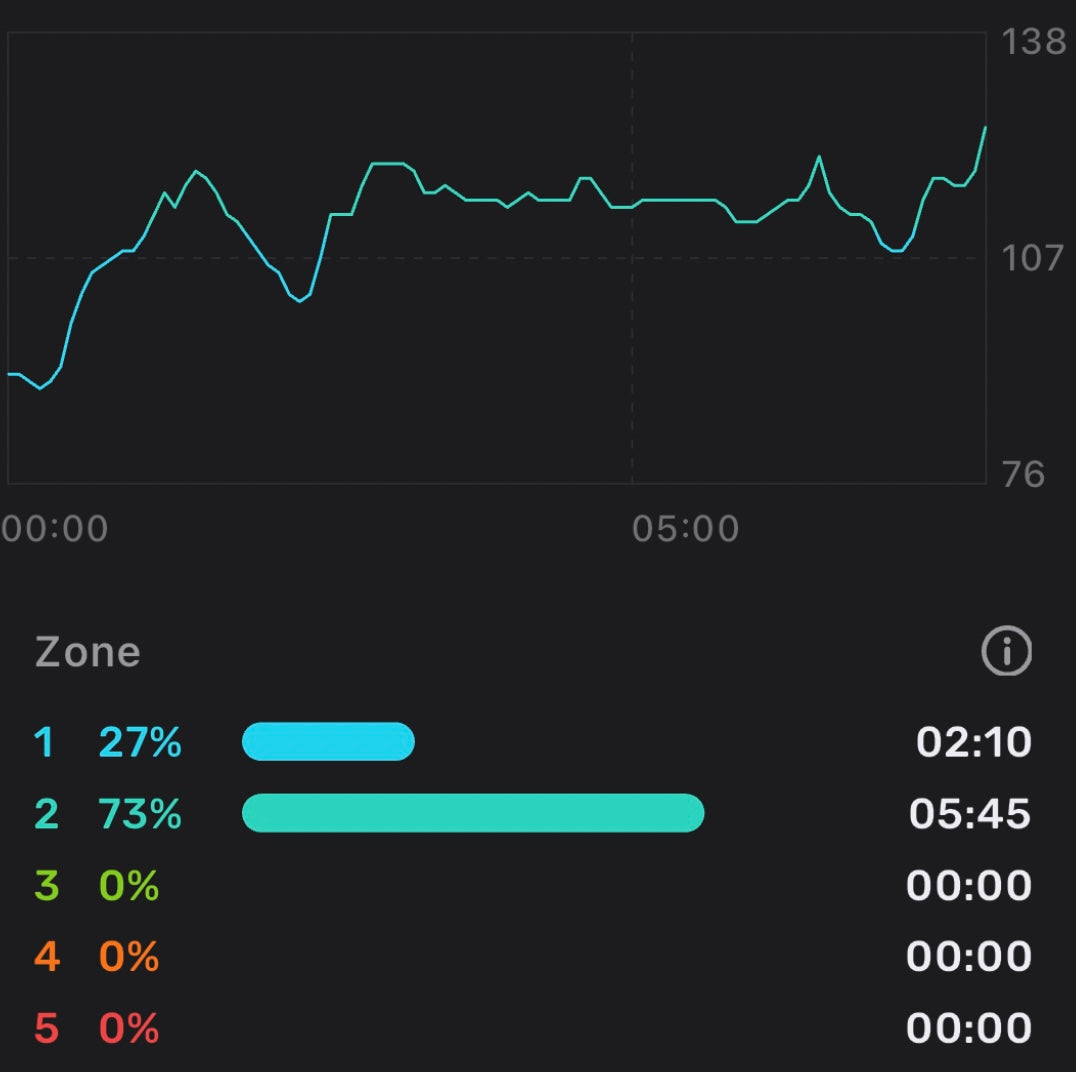
Task: Tap the 05:45 Zone 2 duration
Action: (969, 814)
